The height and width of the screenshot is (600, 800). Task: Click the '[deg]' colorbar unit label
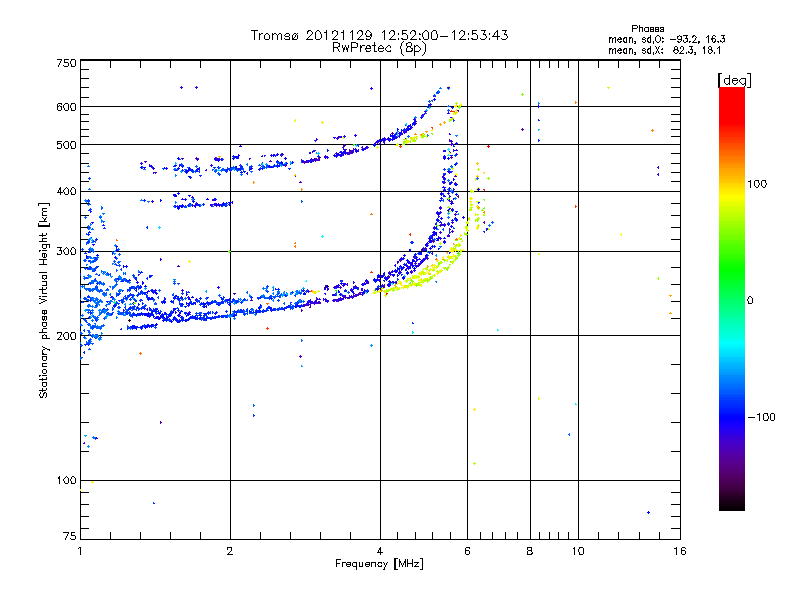pos(734,80)
